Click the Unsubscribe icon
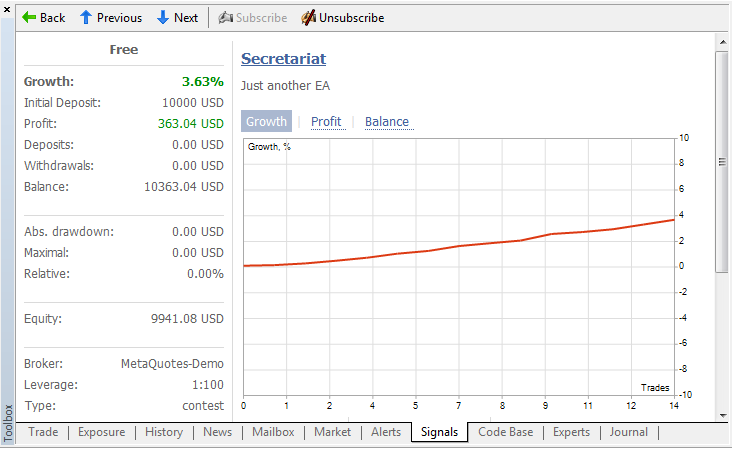732x449 pixels. point(309,18)
